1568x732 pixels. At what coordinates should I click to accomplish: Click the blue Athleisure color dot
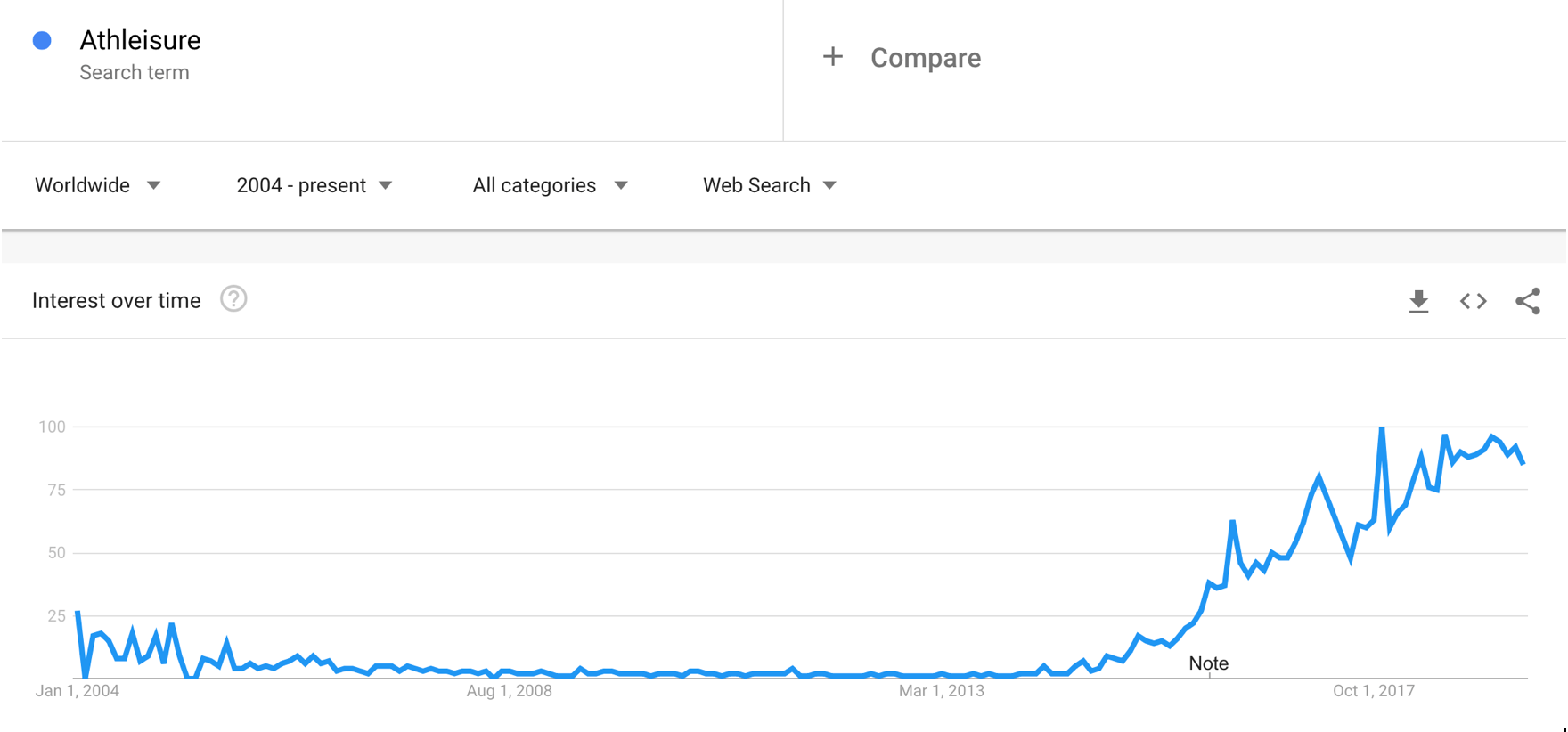point(42,40)
